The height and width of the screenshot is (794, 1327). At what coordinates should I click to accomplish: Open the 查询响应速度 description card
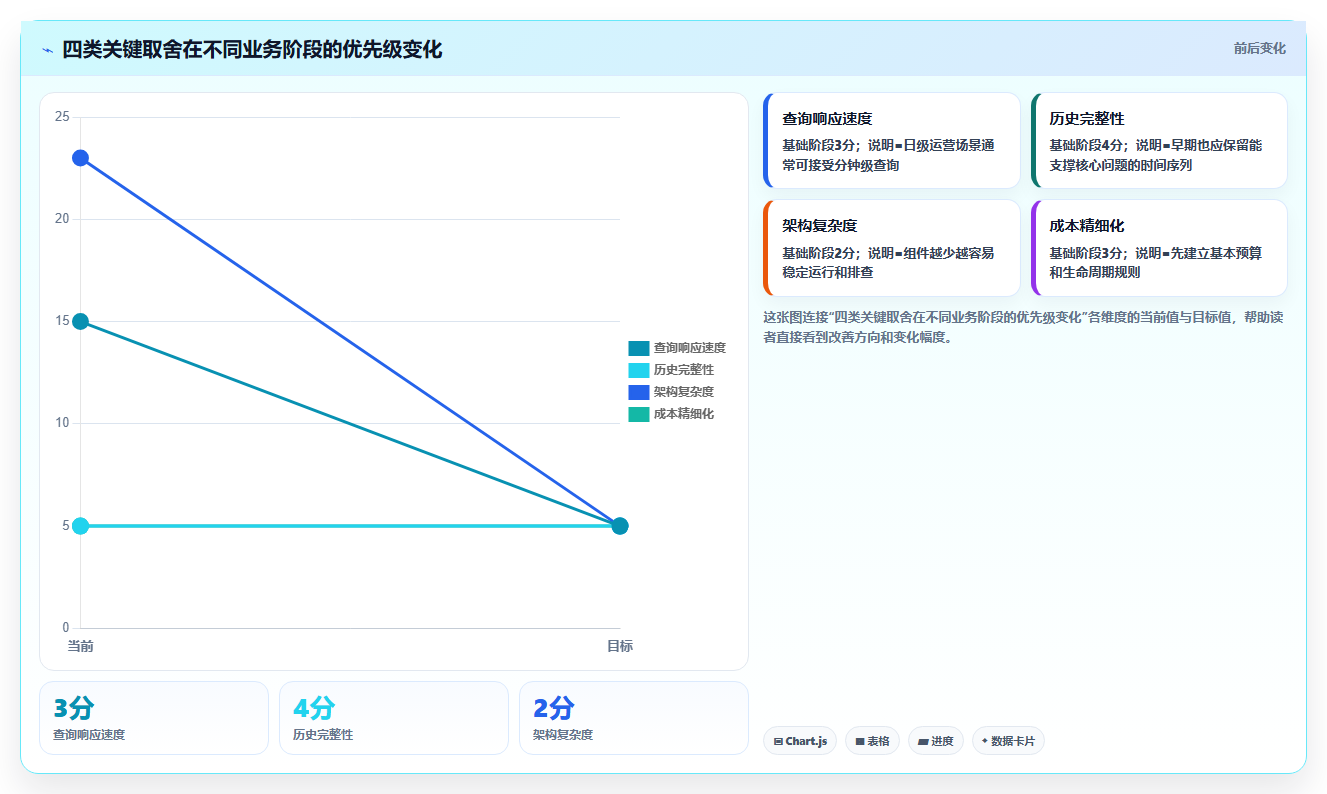[x=891, y=141]
